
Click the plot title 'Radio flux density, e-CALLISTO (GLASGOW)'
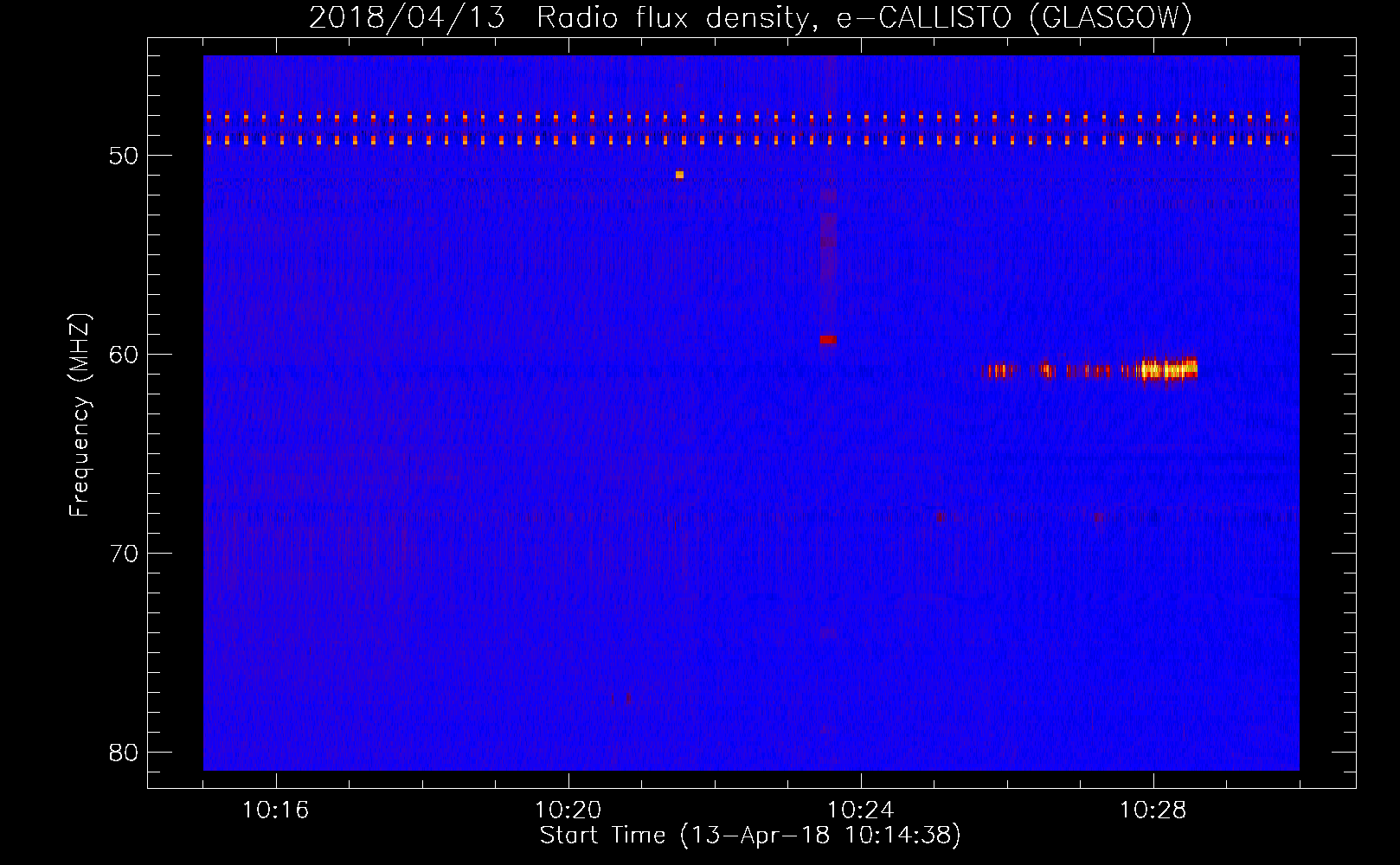tap(864, 18)
